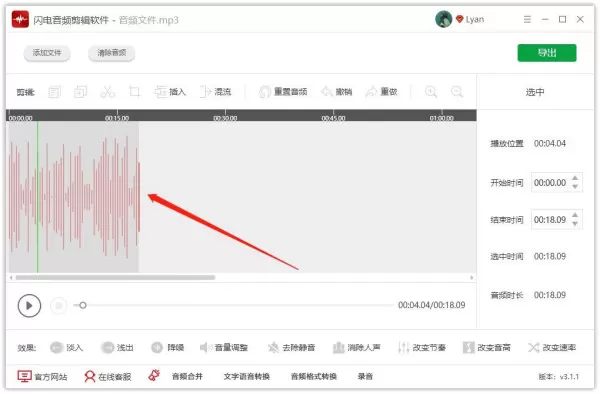This screenshot has width=600, height=394.
Task: Click the horizontal scrollbar thumb under the waveform
Action: [115, 277]
